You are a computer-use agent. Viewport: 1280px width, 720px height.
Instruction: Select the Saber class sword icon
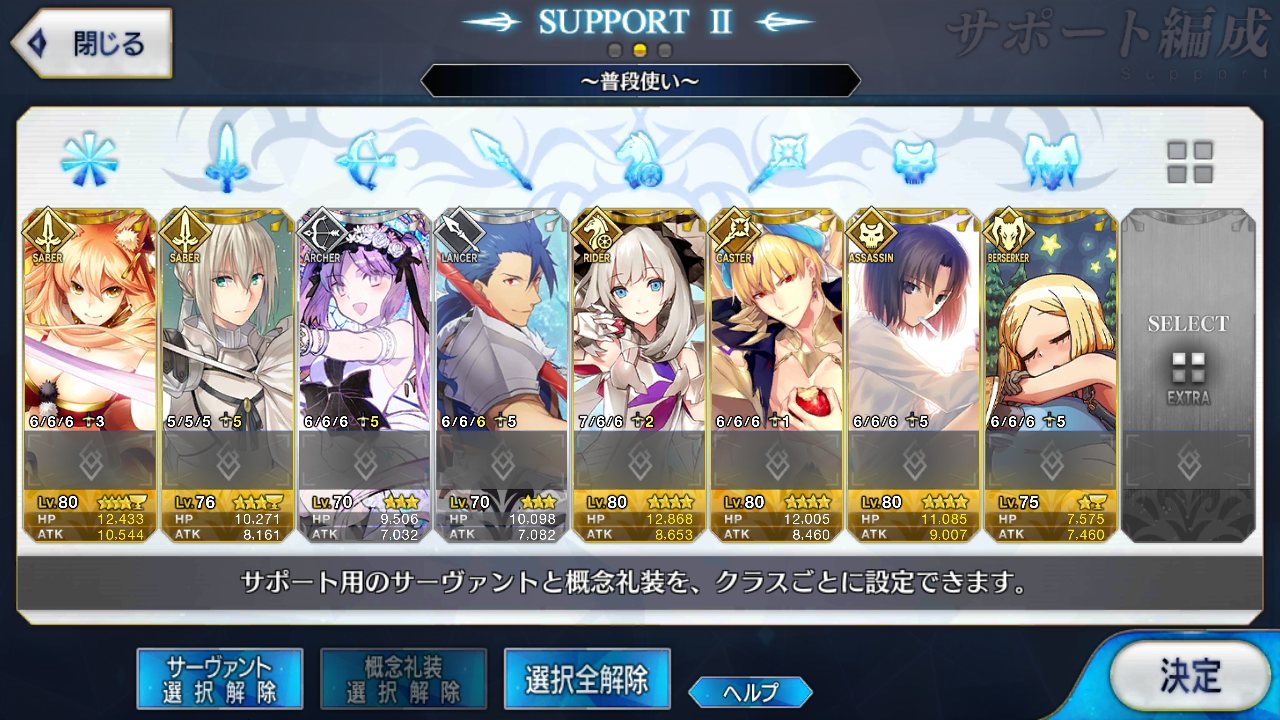click(227, 158)
